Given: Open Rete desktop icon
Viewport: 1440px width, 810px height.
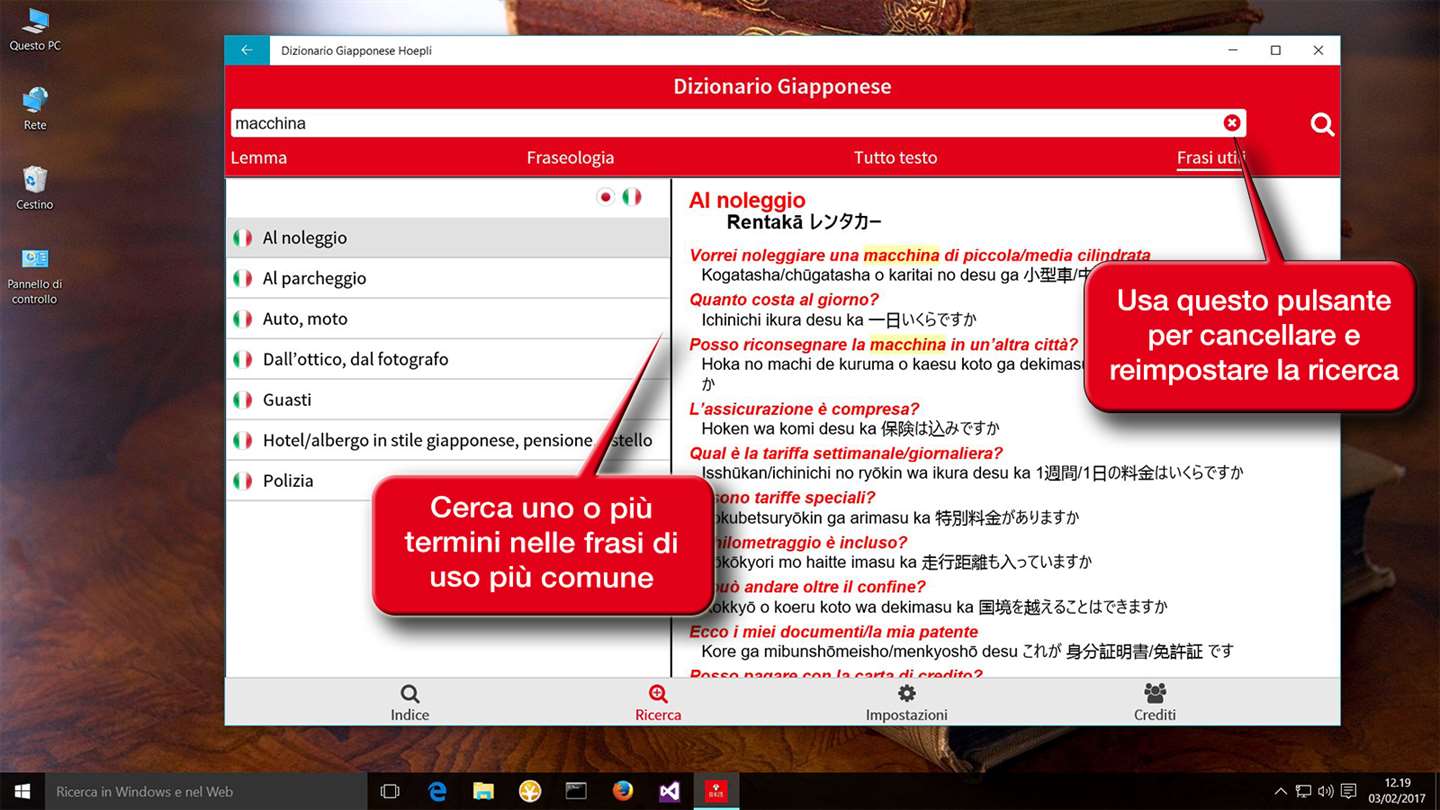Looking at the screenshot, I should click(x=35, y=109).
